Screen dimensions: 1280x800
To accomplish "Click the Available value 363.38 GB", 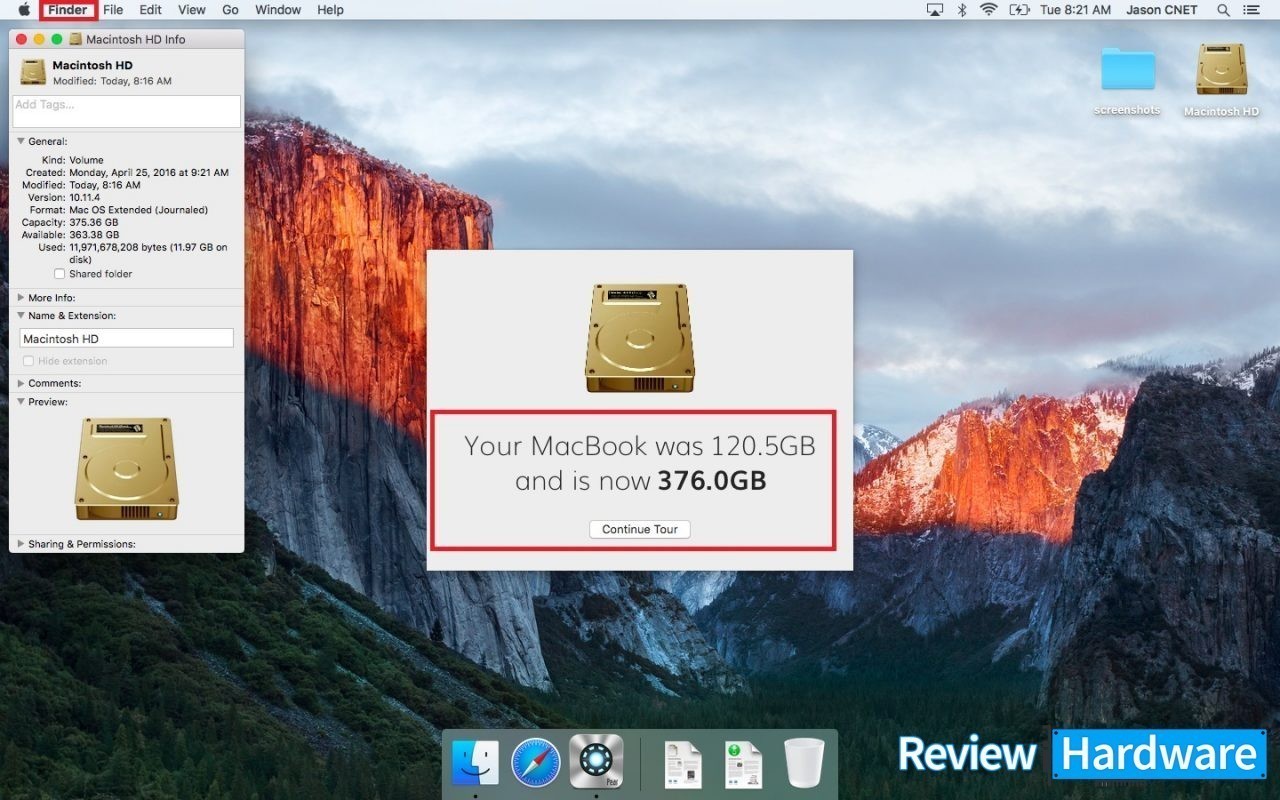I will point(96,235).
